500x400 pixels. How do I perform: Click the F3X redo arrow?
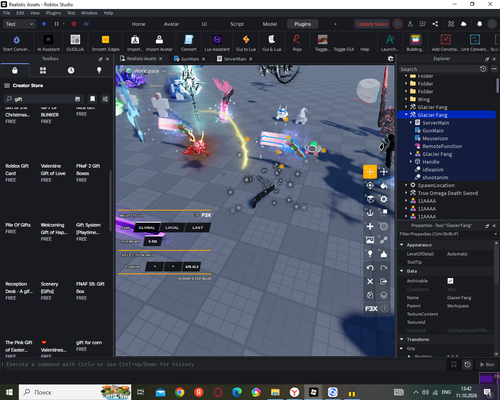[x=384, y=268]
